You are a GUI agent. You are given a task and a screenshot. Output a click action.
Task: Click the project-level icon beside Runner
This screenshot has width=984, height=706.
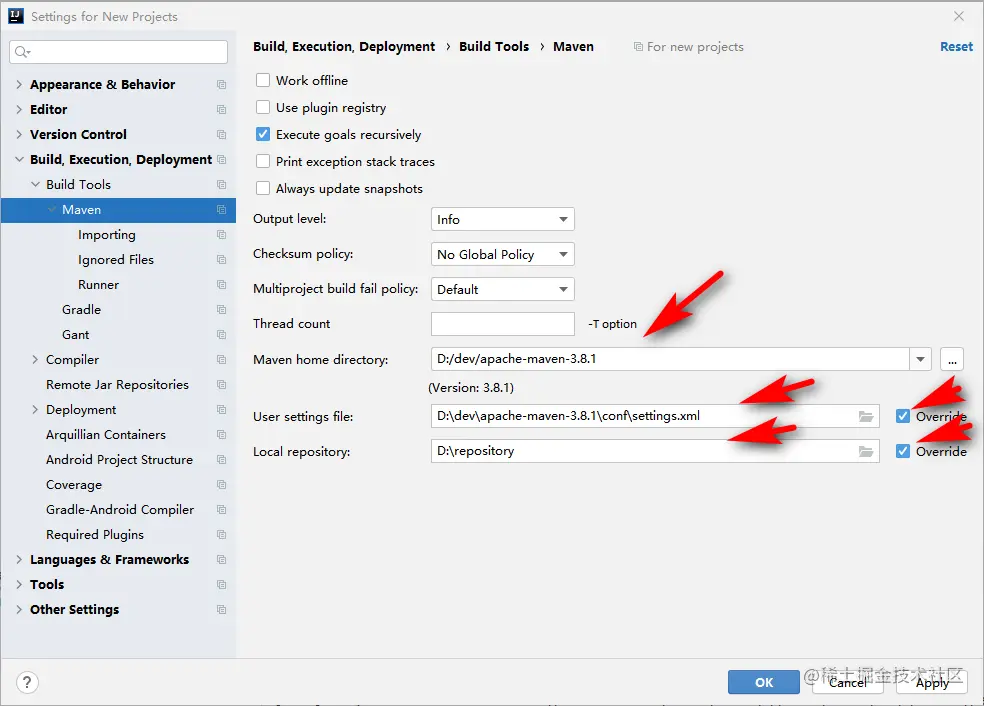pos(222,285)
